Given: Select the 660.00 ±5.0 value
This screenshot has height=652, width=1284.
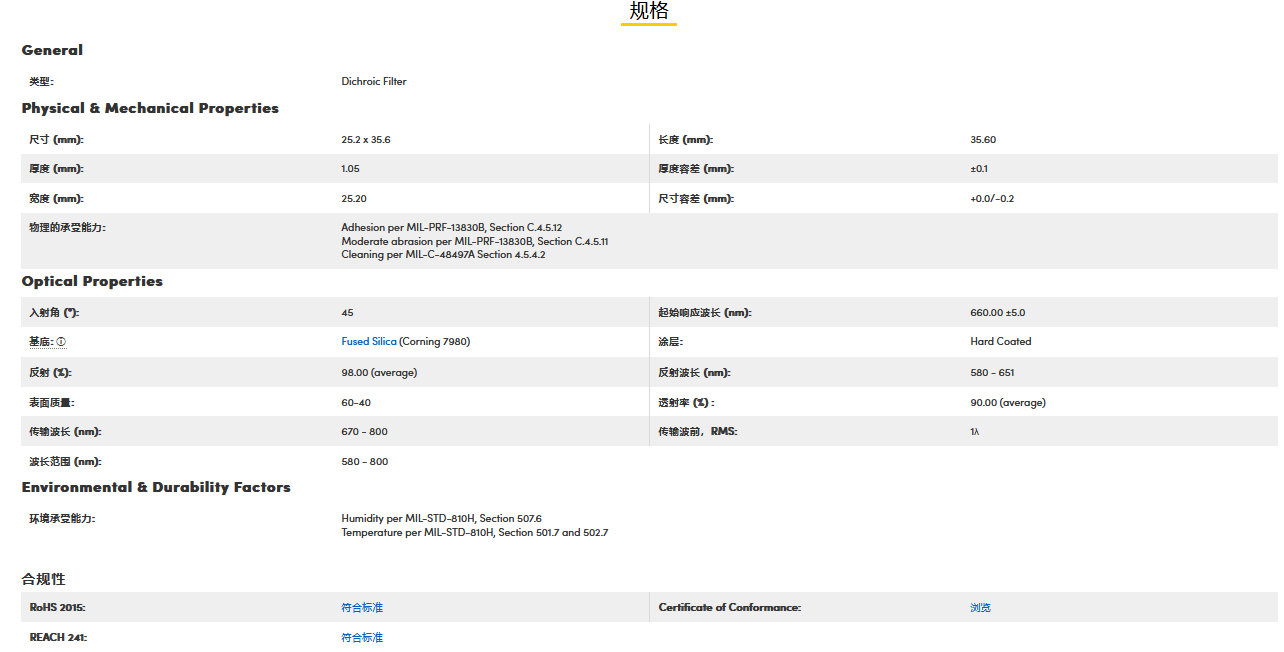Looking at the screenshot, I should (998, 313).
